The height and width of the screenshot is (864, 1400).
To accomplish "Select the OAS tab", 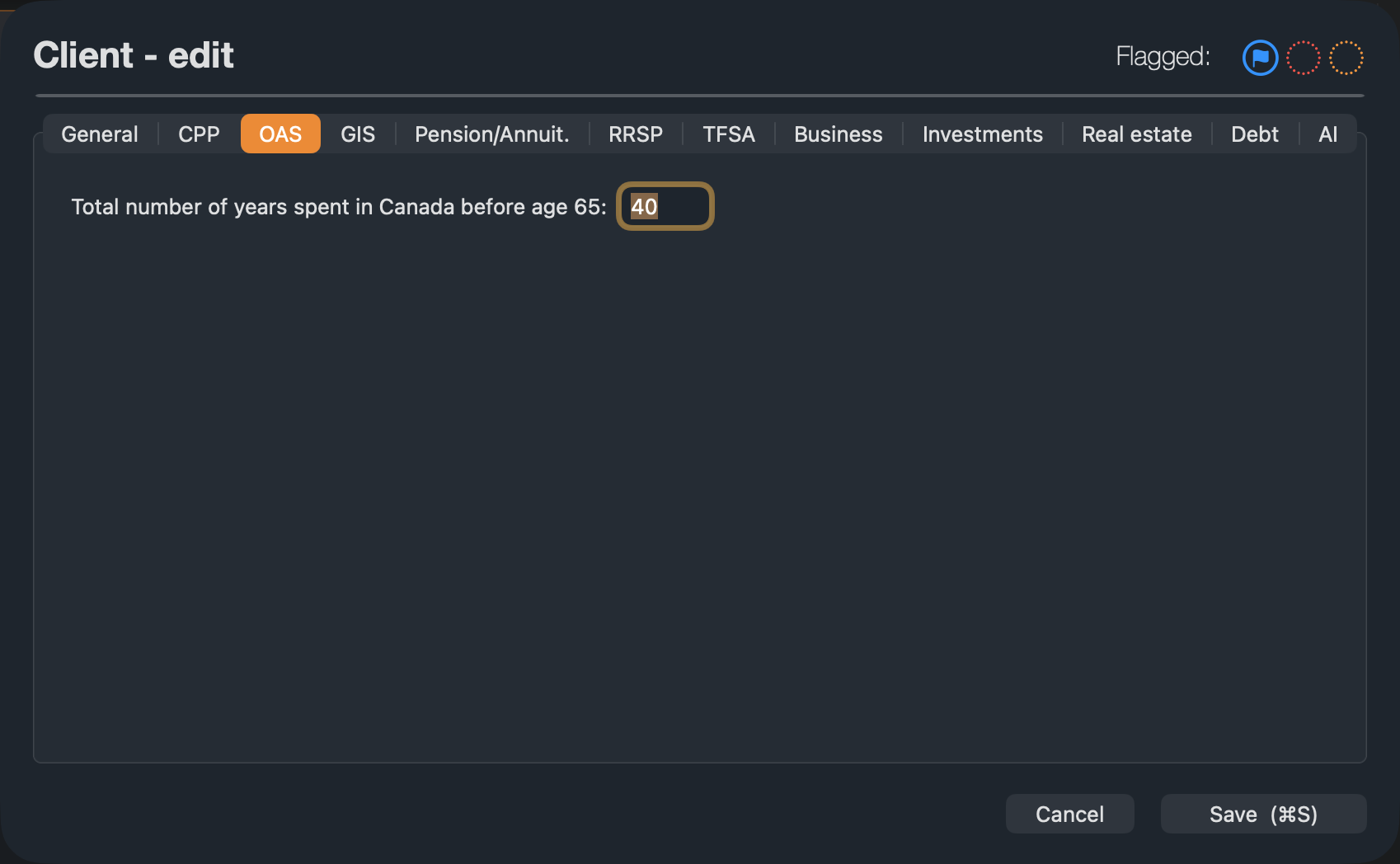I will coord(280,134).
